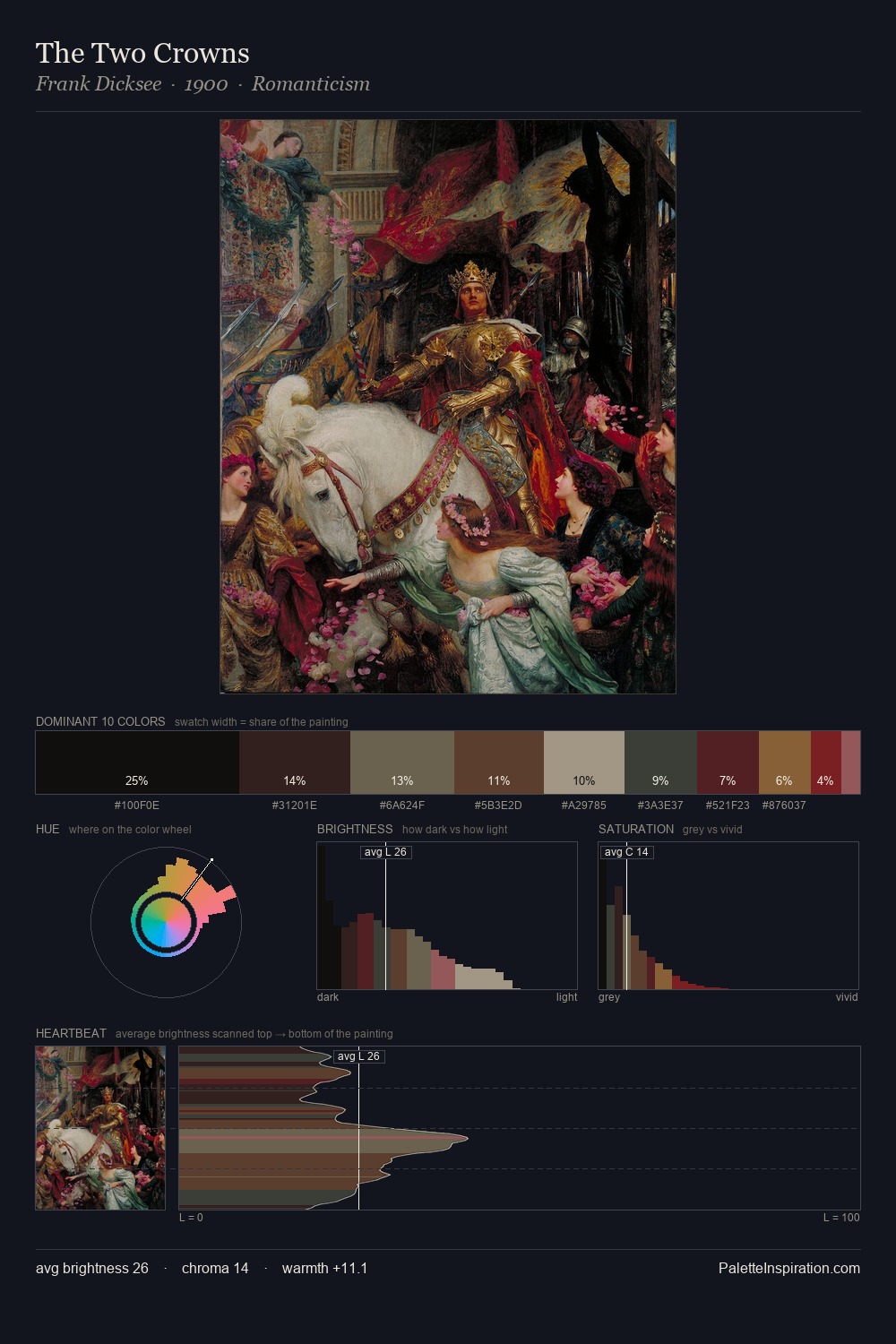Open PaletteInspiration.com link

(789, 1268)
